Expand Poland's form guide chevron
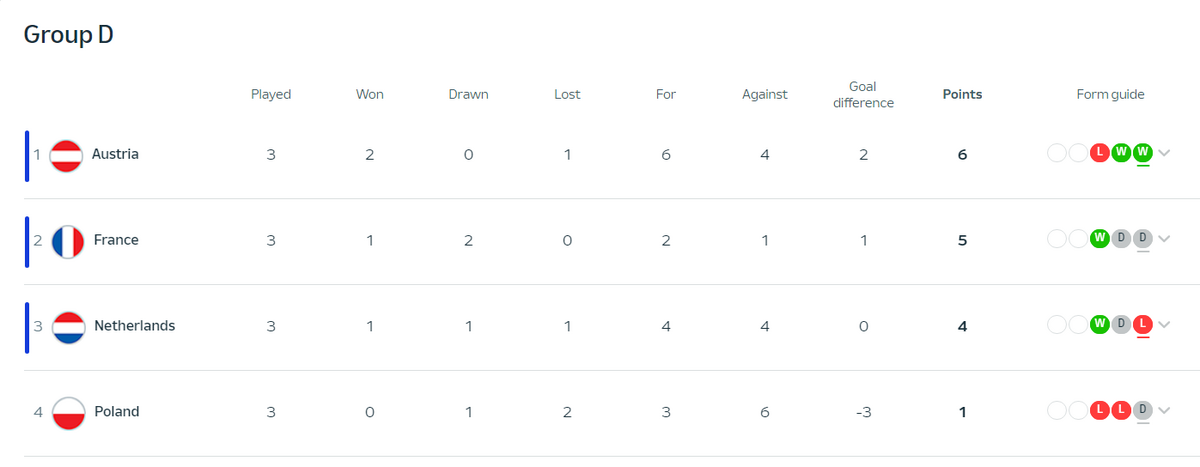 click(x=1164, y=411)
